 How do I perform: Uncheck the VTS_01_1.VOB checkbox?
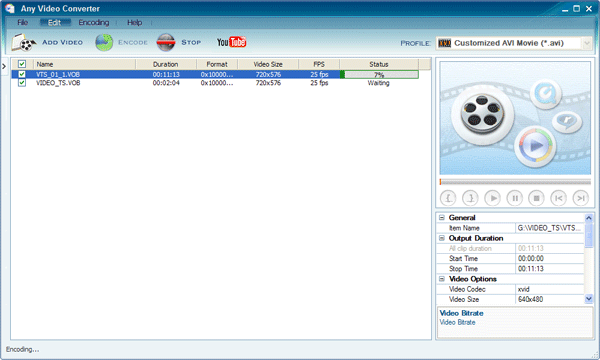click(x=22, y=74)
